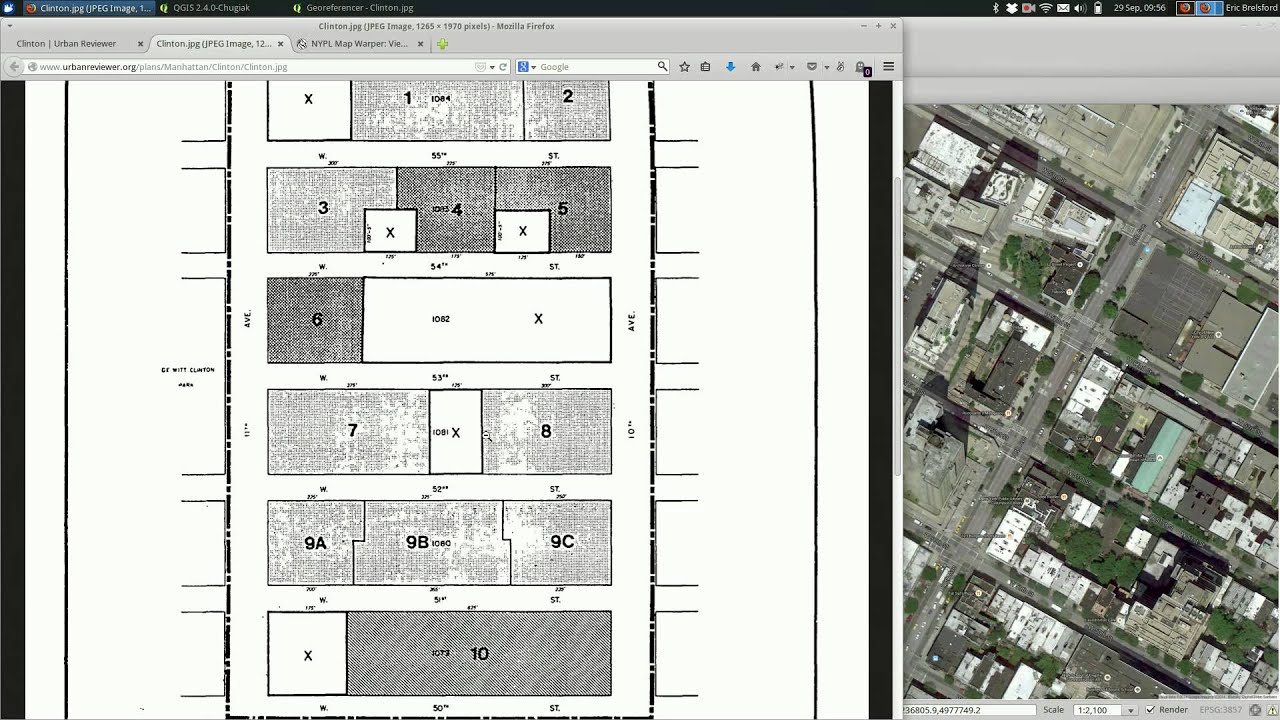Click the EPSG:3857 CRS status label
Viewport: 1280px width, 720px height.
pos(1221,710)
